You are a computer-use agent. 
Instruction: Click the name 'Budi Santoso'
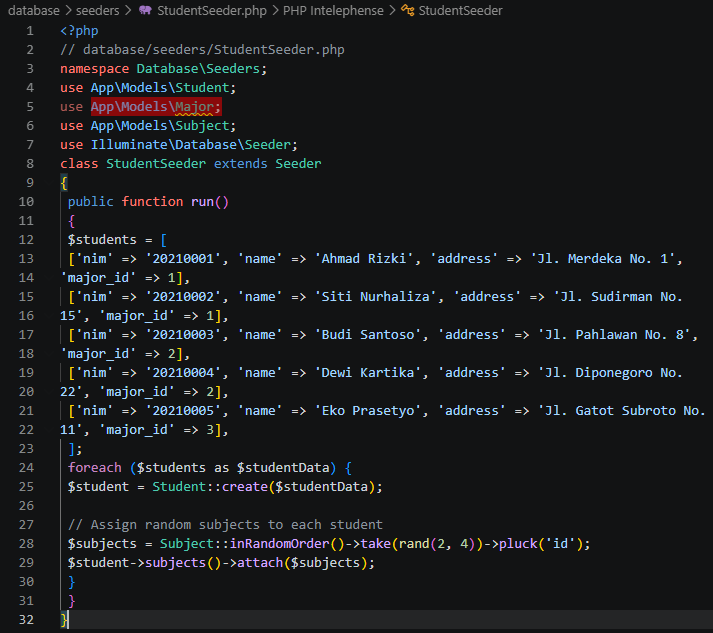[x=367, y=335]
